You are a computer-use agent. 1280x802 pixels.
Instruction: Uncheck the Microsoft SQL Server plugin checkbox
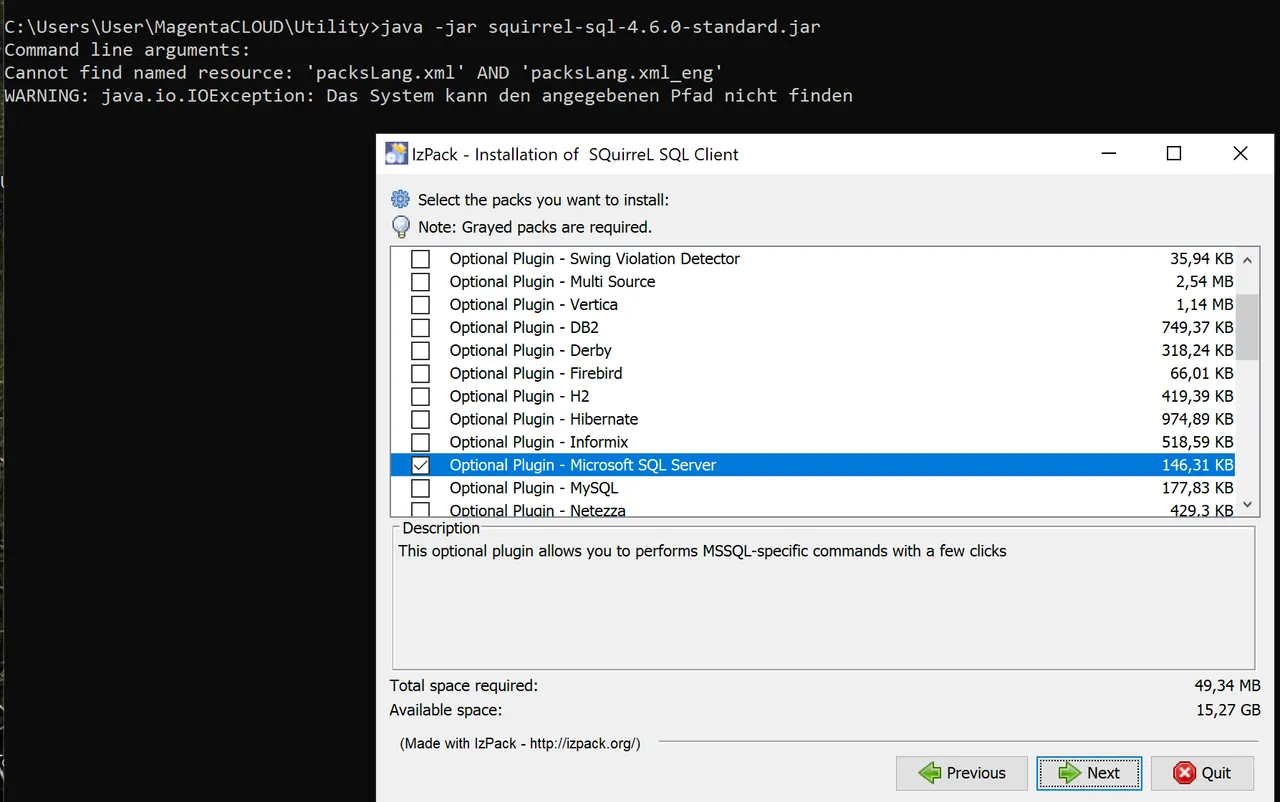point(421,466)
